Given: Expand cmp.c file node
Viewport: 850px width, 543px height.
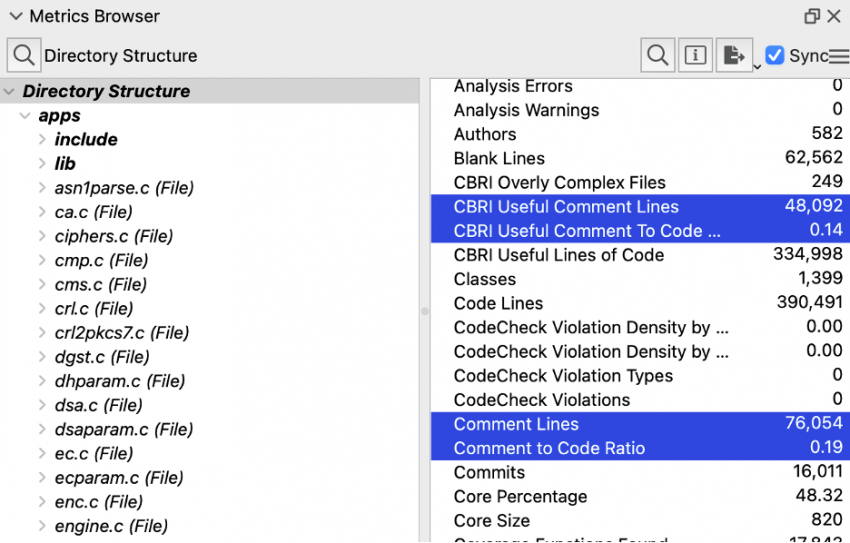Looking at the screenshot, I should coord(42,260).
